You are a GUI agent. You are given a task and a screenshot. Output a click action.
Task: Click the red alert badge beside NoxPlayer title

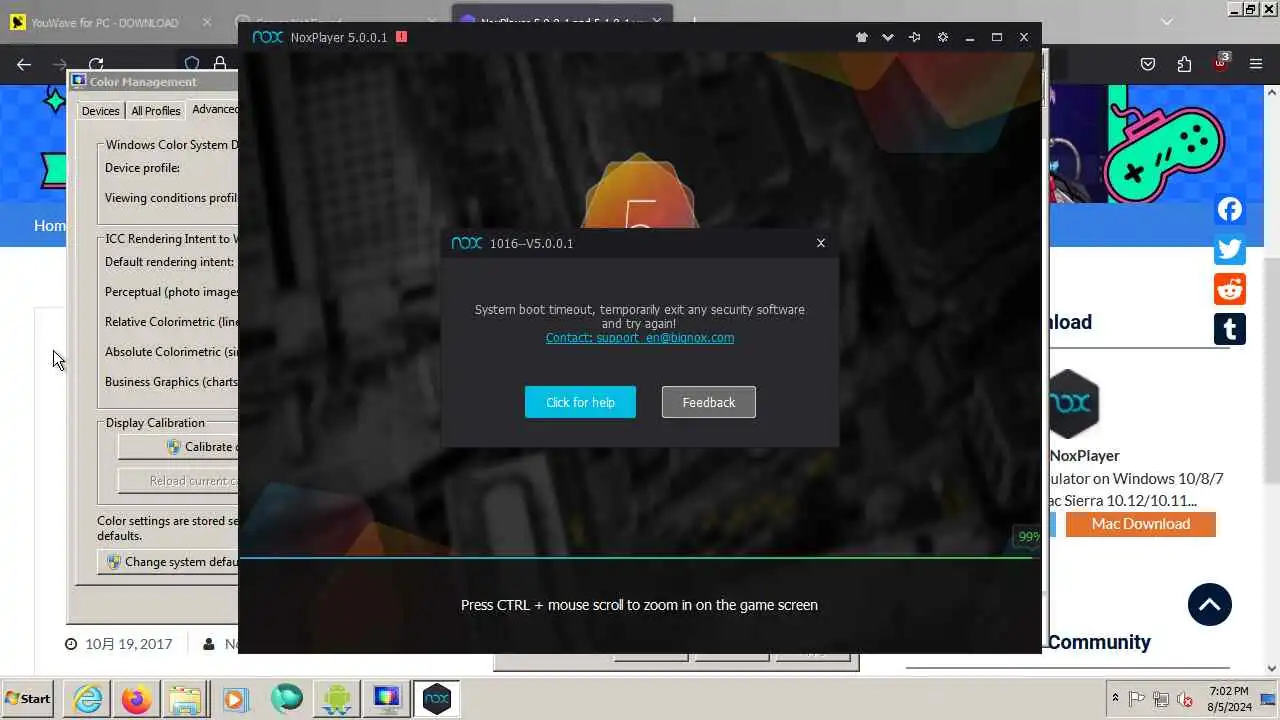401,37
